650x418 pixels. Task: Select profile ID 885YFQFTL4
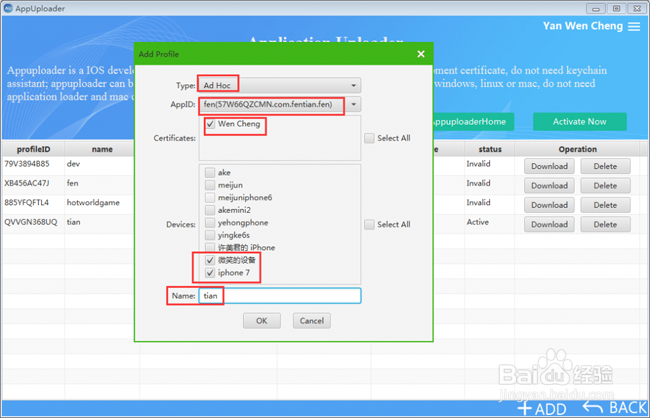[x=27, y=203]
